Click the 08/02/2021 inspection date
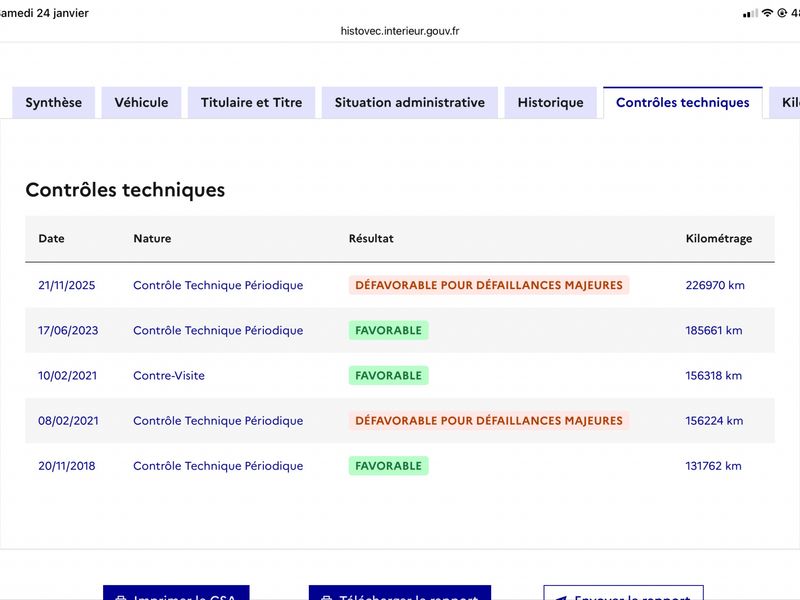 tap(67, 421)
